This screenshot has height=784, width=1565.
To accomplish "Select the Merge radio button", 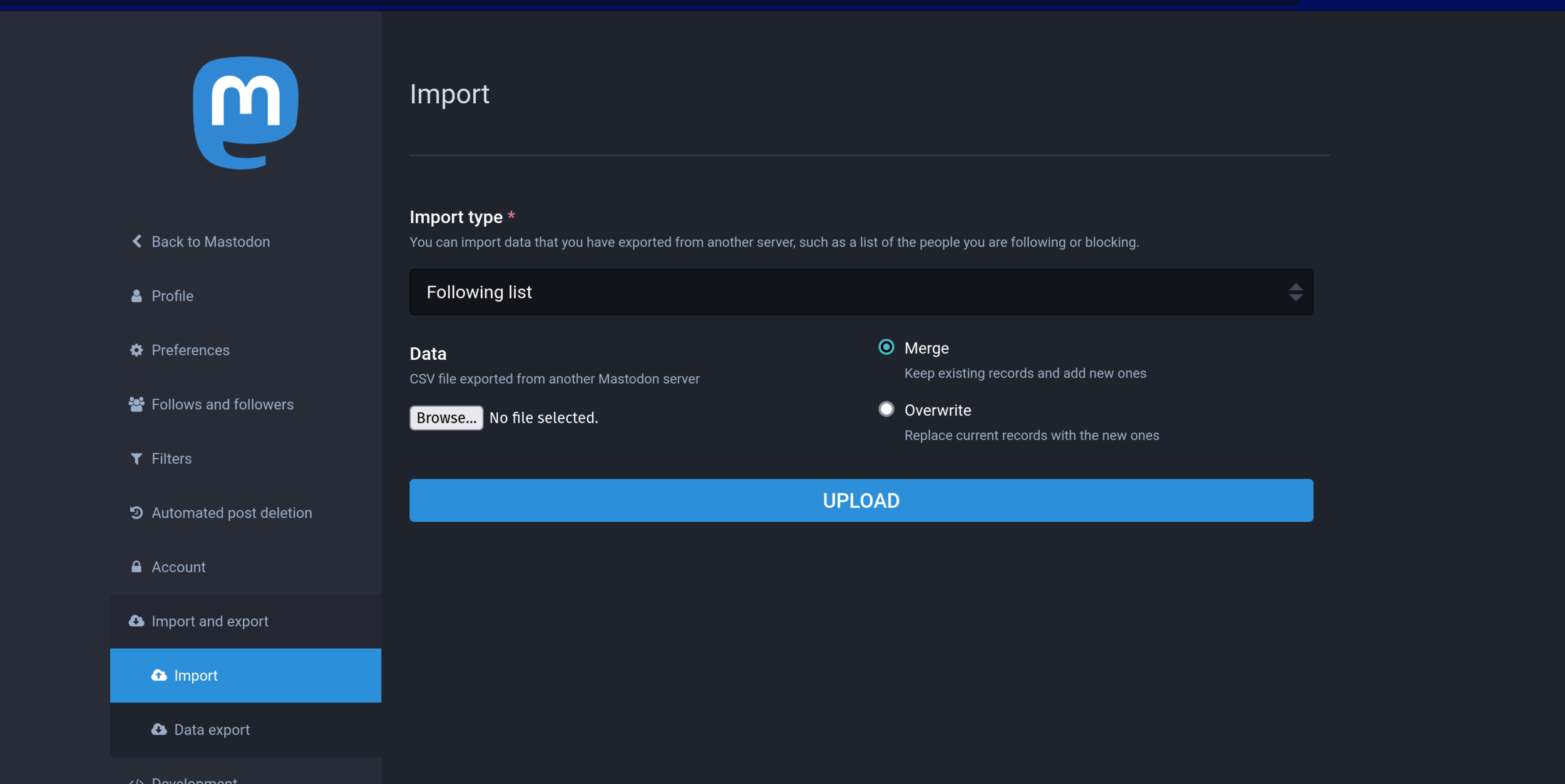I will point(886,347).
